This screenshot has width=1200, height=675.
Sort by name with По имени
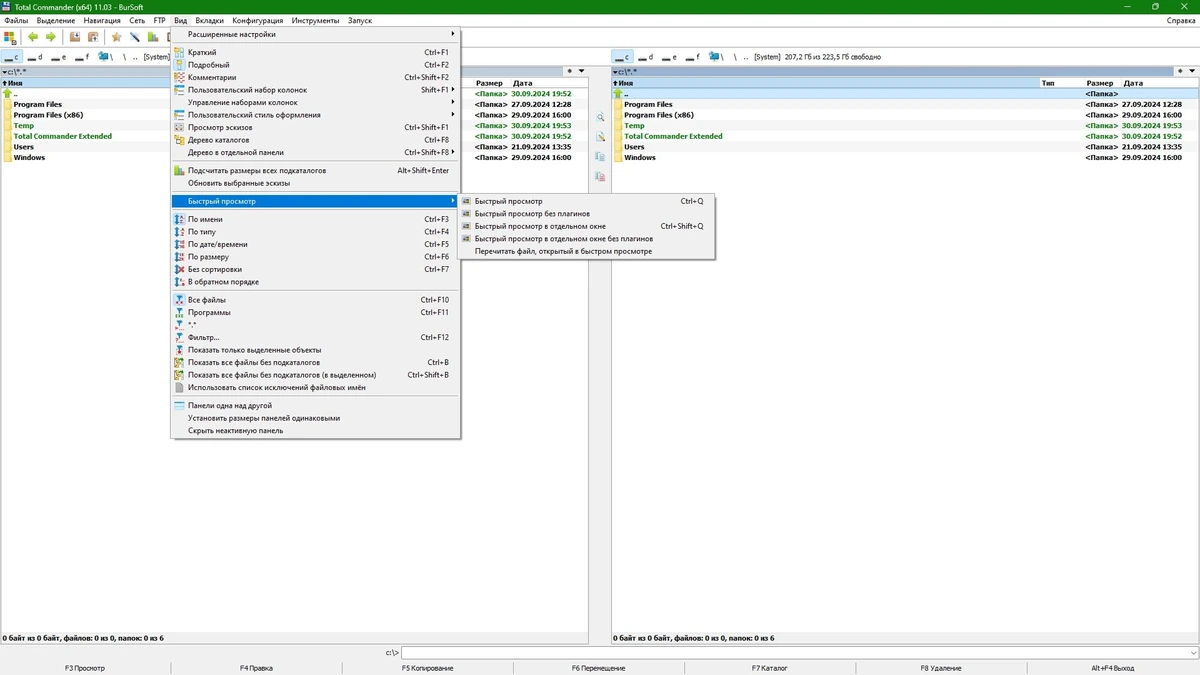pyautogui.click(x=315, y=219)
